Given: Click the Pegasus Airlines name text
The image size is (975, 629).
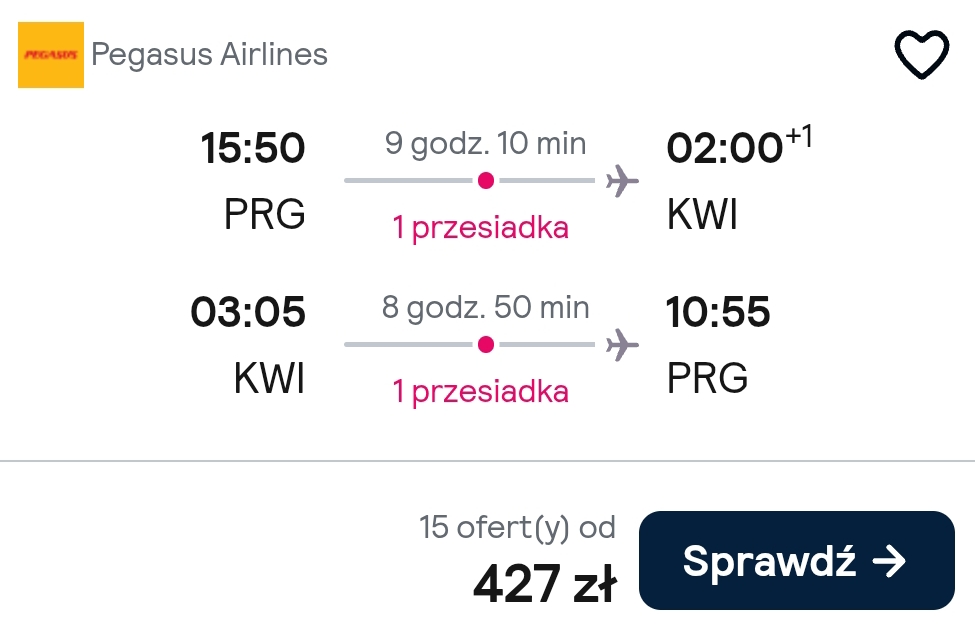Looking at the screenshot, I should pos(210,55).
